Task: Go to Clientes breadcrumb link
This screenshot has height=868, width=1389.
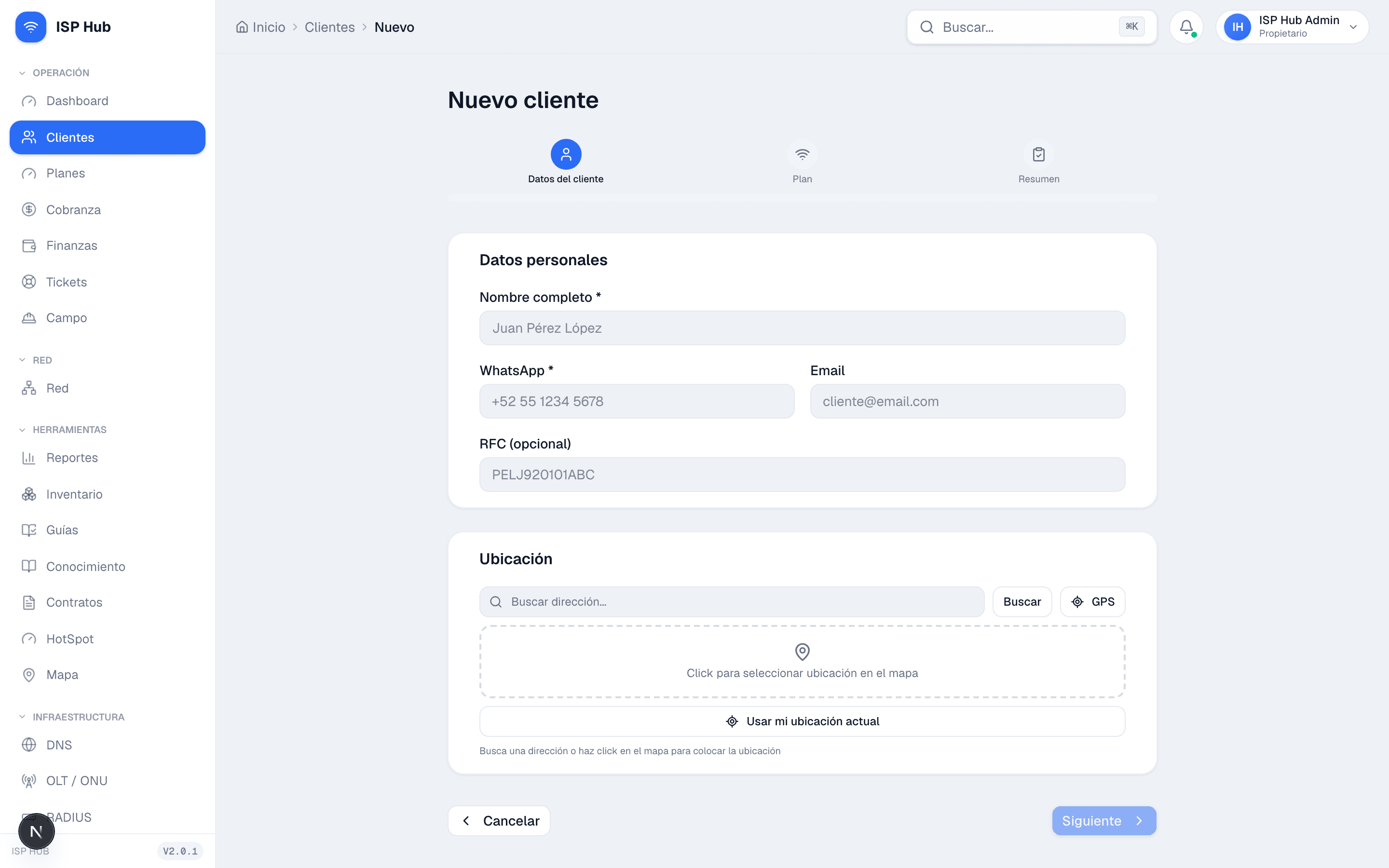Action: [329, 27]
